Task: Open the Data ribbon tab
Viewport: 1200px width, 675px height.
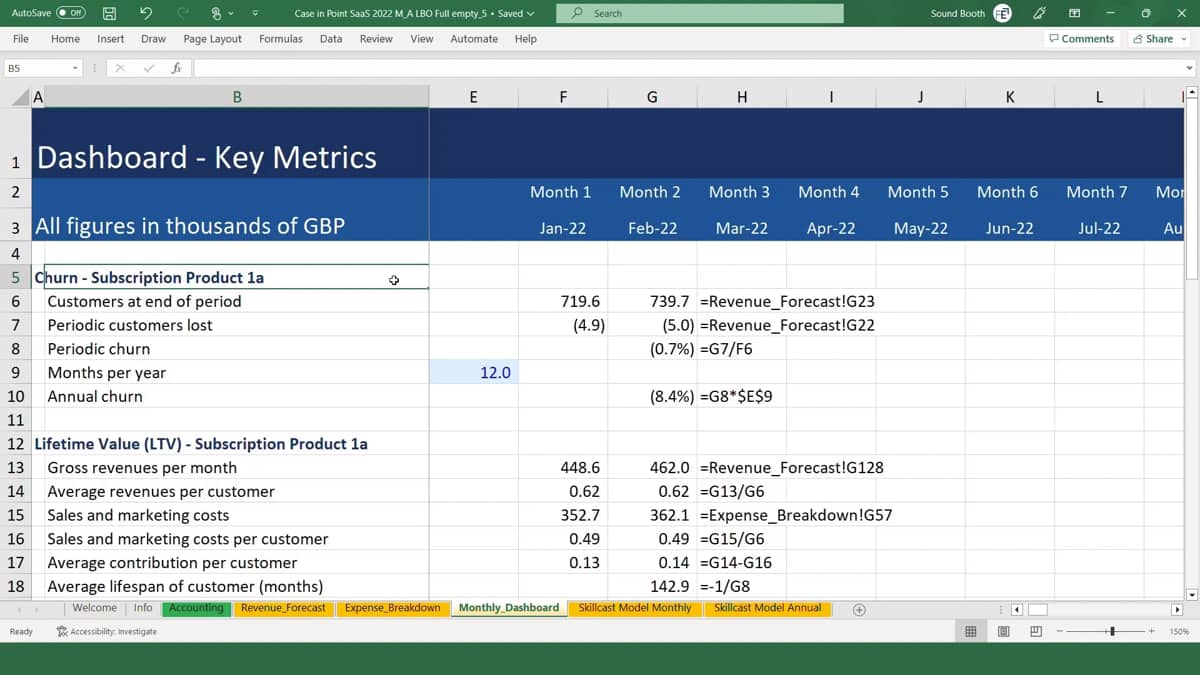Action: 331,39
